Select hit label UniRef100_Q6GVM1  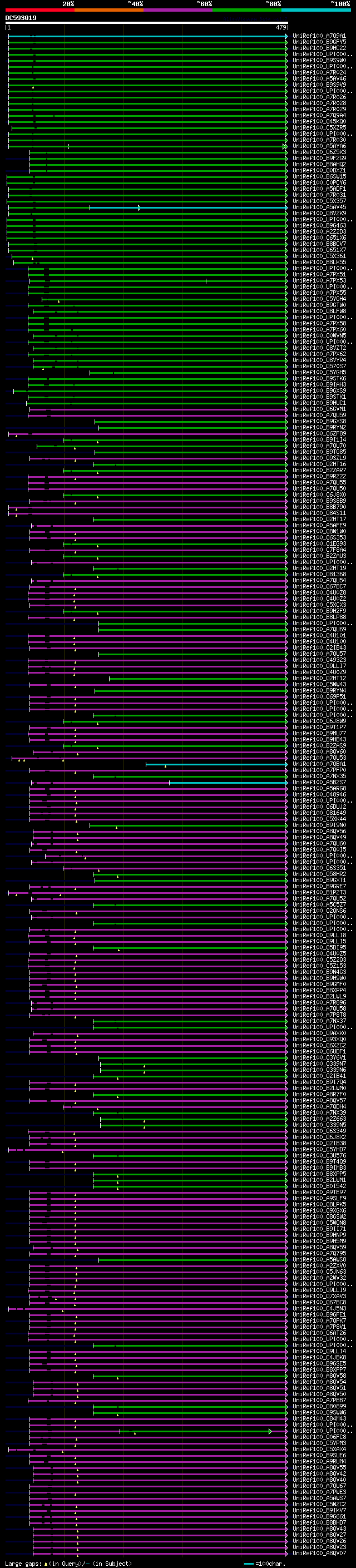point(319,409)
